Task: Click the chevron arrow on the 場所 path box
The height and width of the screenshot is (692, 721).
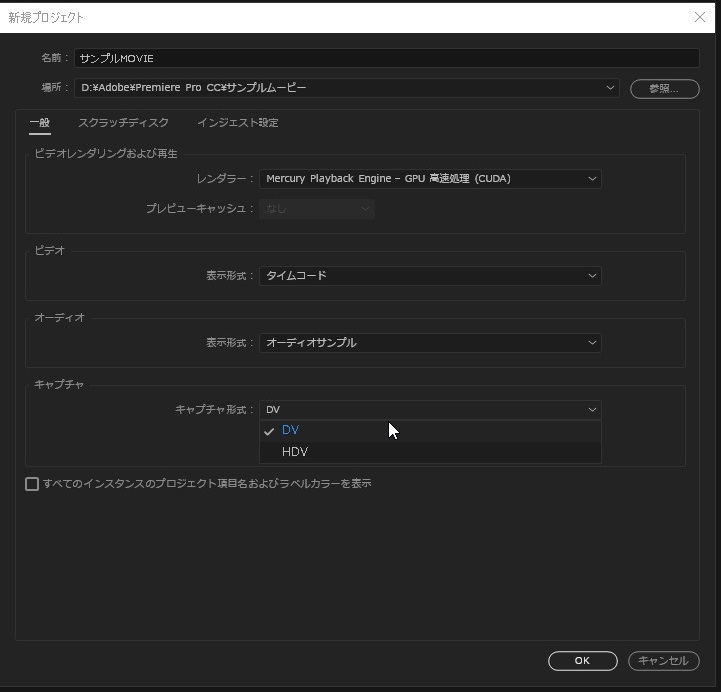Action: (610, 88)
